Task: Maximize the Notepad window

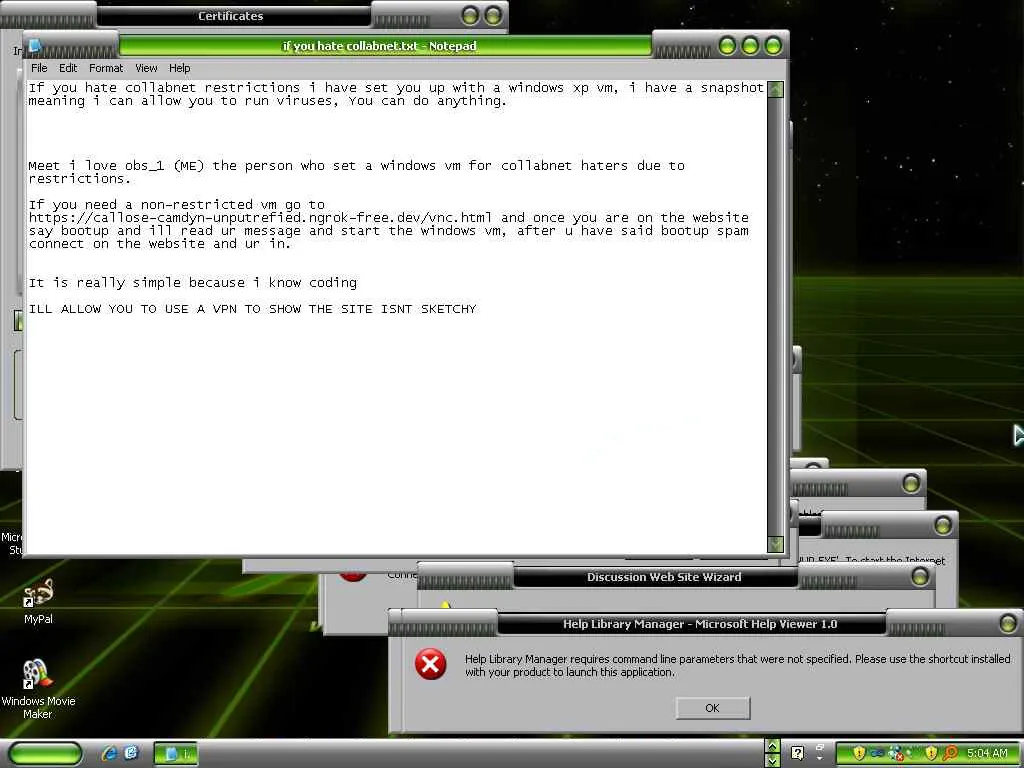Action: tap(750, 46)
